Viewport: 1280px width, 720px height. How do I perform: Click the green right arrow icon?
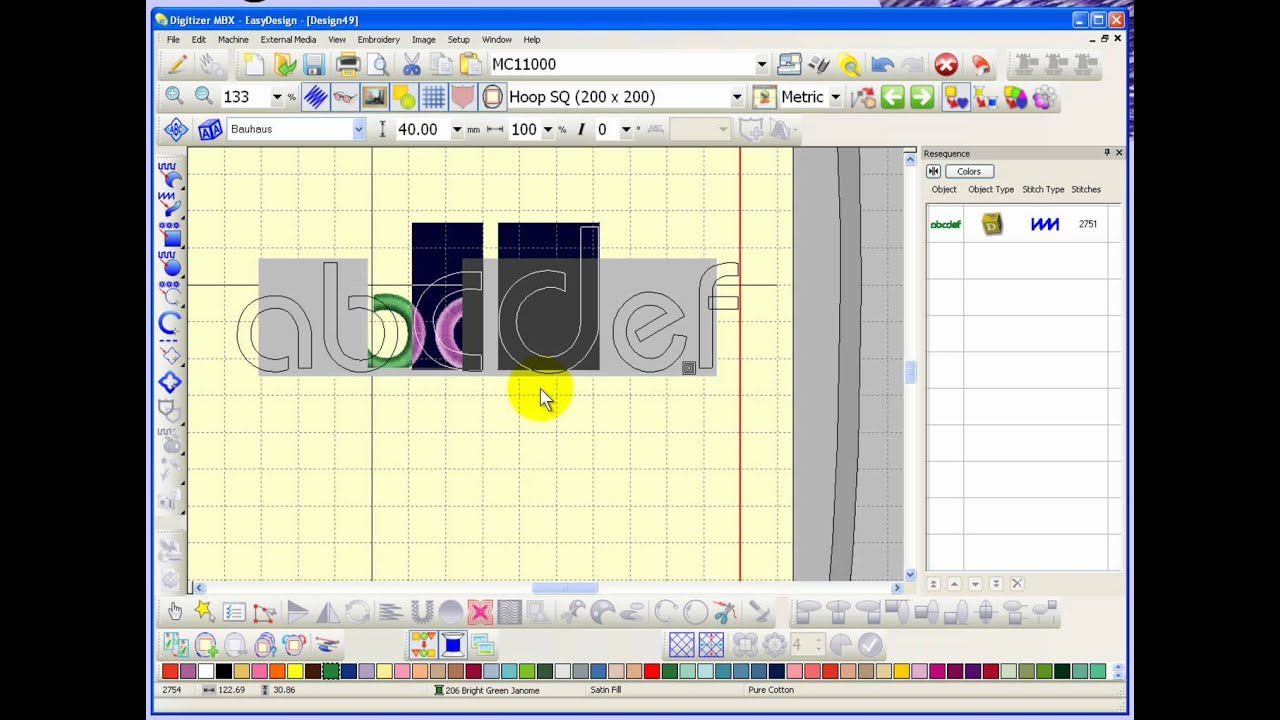coord(922,97)
